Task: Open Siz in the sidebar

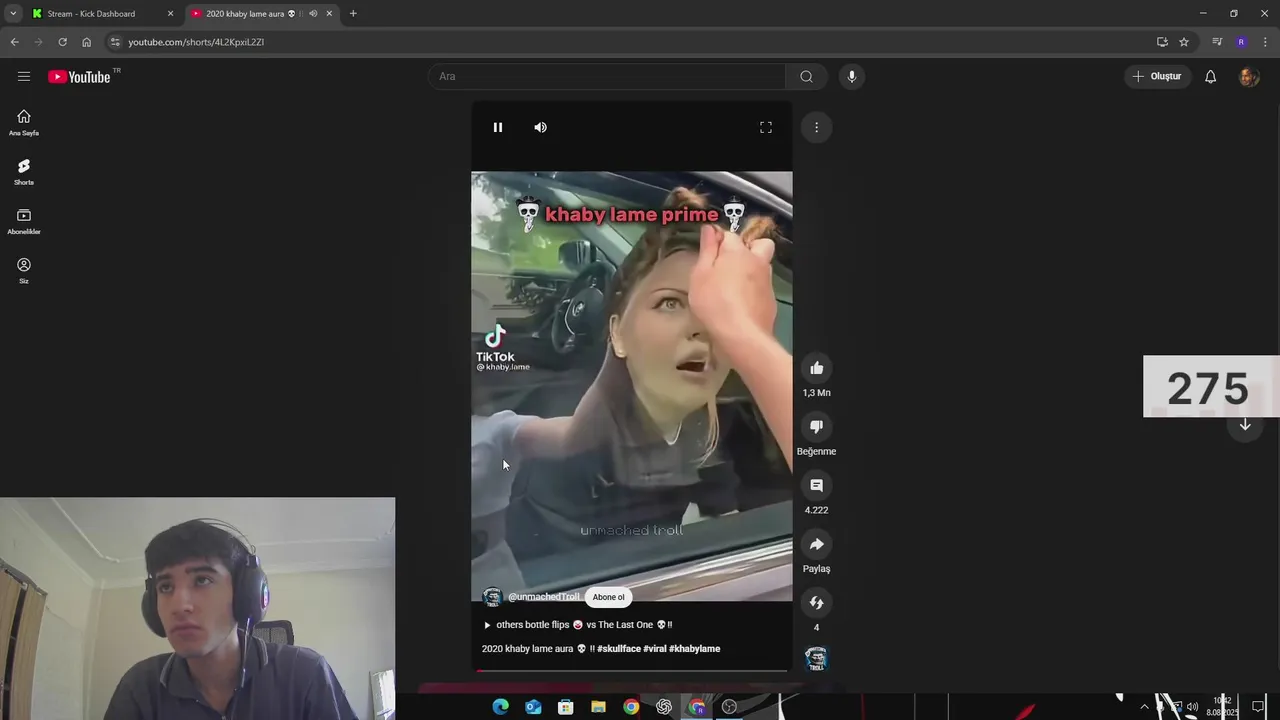Action: coord(24,271)
